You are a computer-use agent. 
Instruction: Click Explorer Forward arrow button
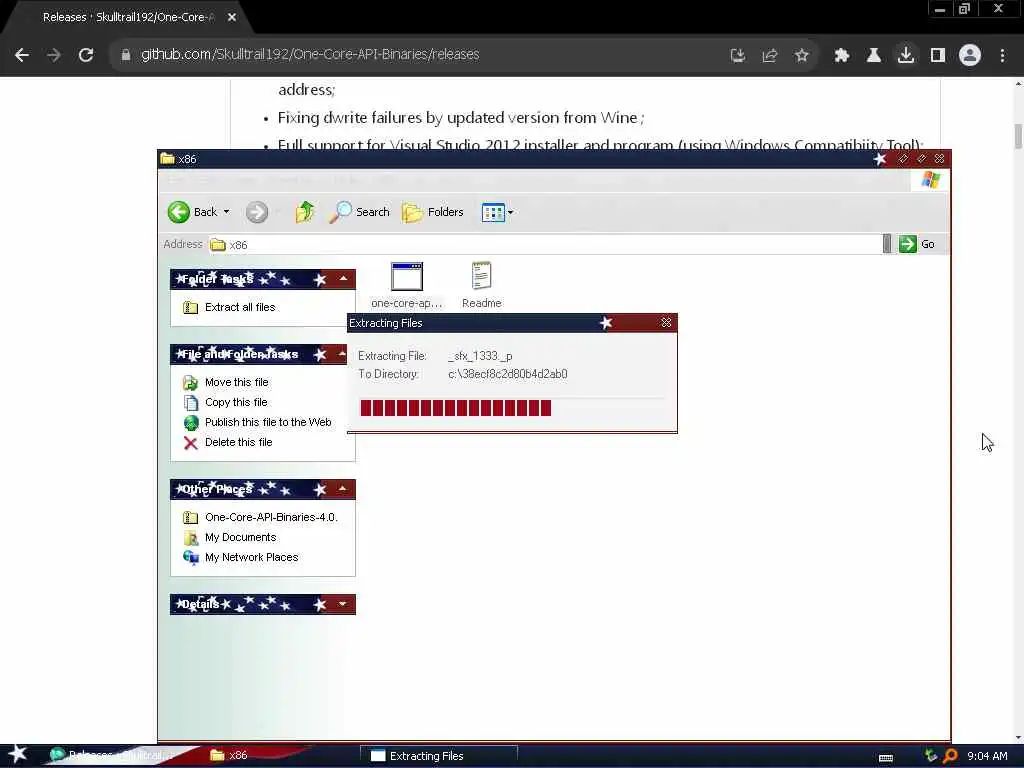[x=257, y=212]
